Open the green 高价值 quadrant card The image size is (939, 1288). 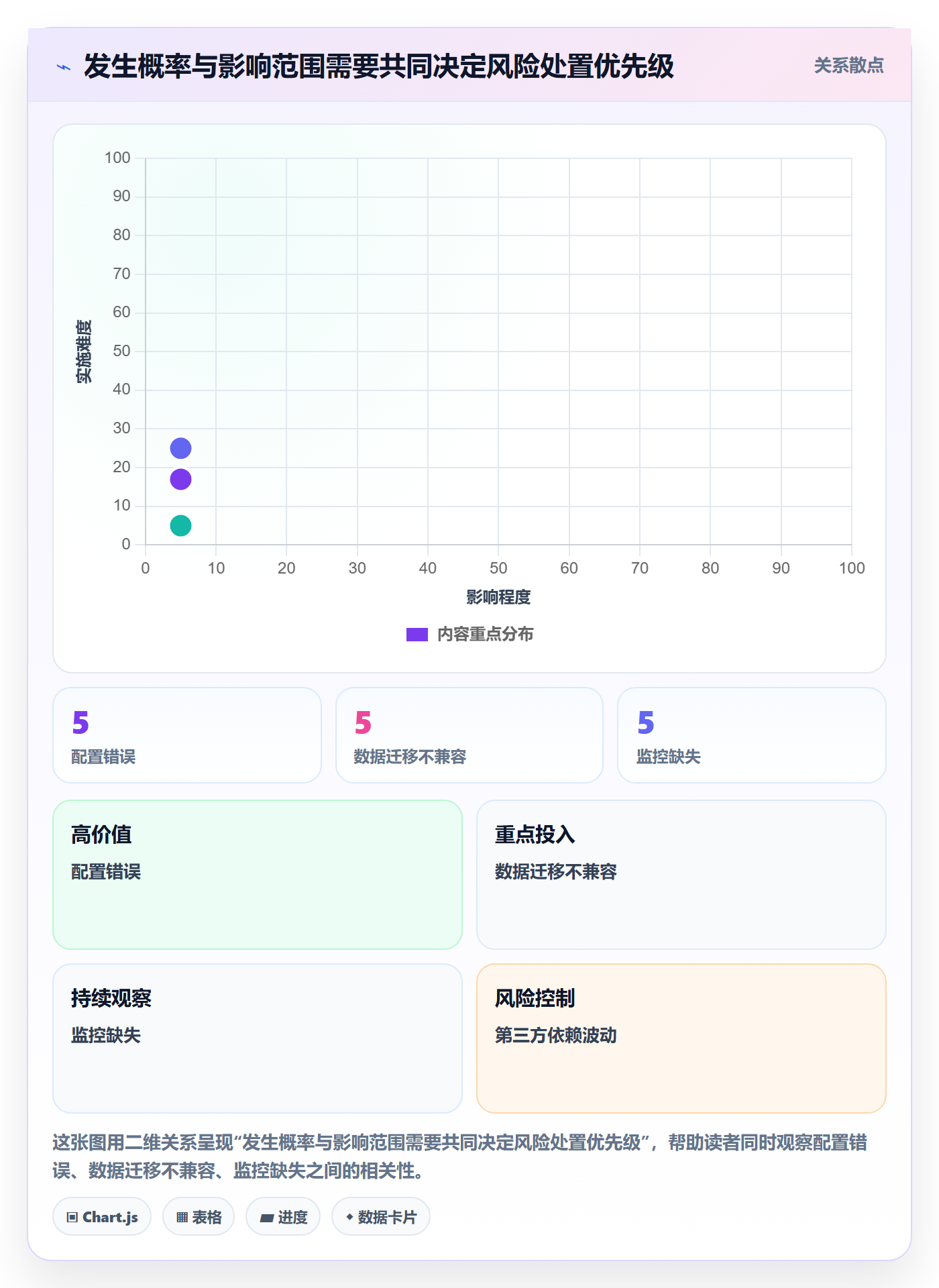click(x=258, y=875)
